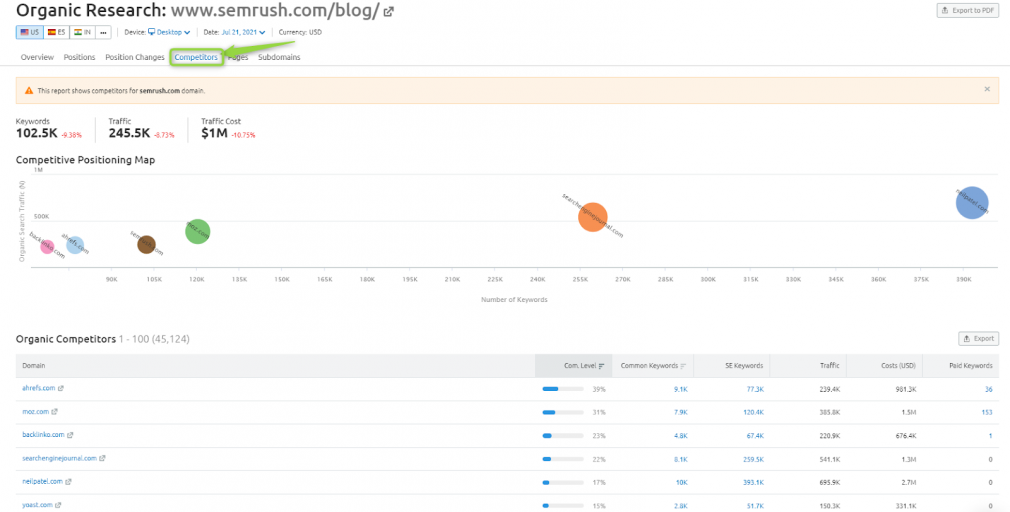Select the US country database flag
Screen dimensions: 1010x512
tap(30, 32)
